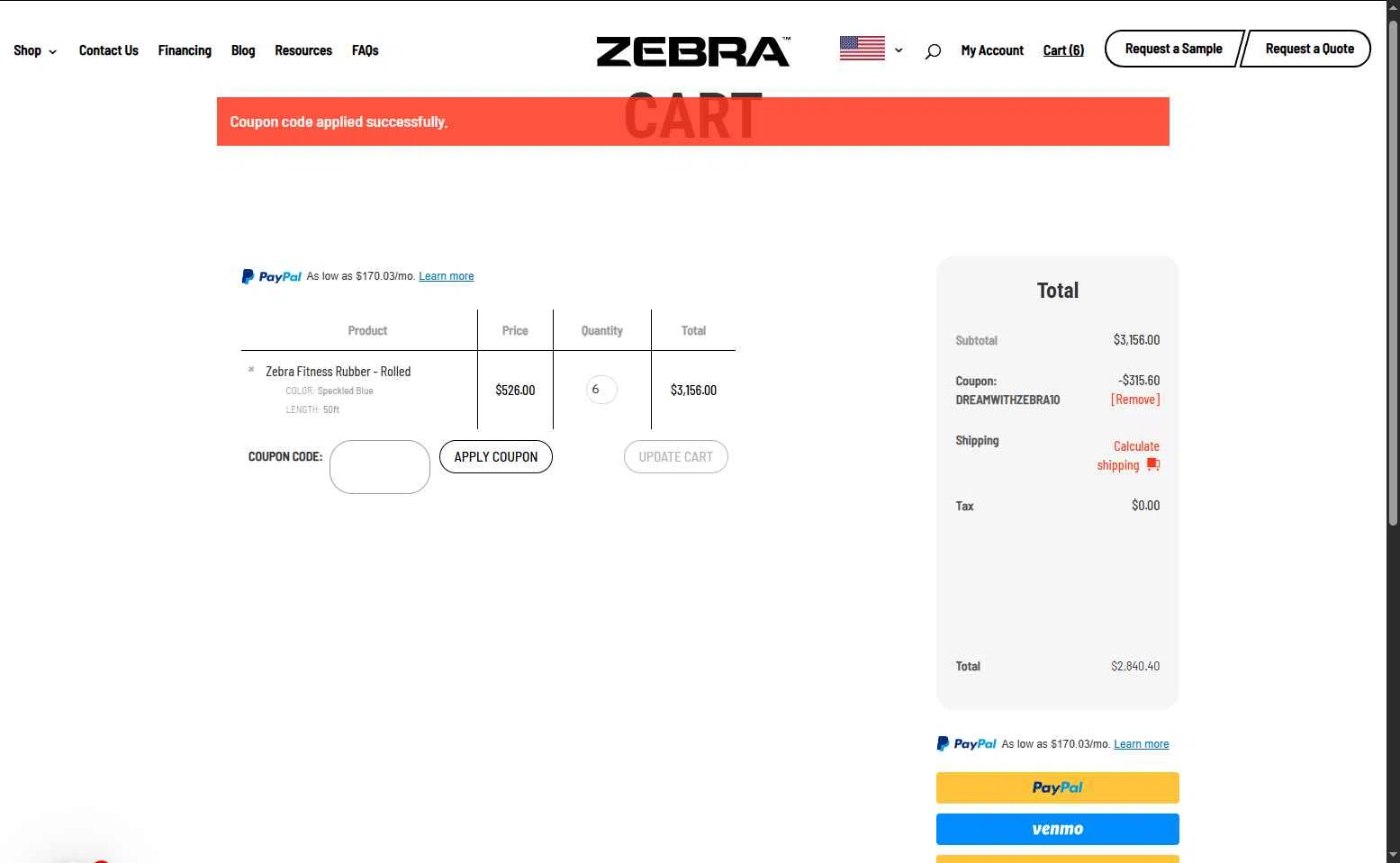The image size is (1400, 863).
Task: Click 'Coupon code applied successfully.' message
Action: [x=339, y=121]
